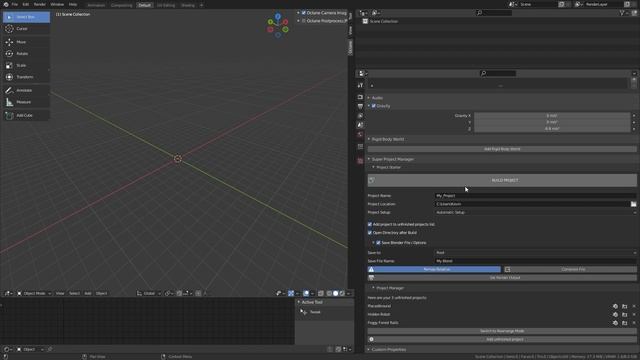Screen dimensions: 640x360
Task: Open Foggy Forest project in Blender
Action: (616, 323)
